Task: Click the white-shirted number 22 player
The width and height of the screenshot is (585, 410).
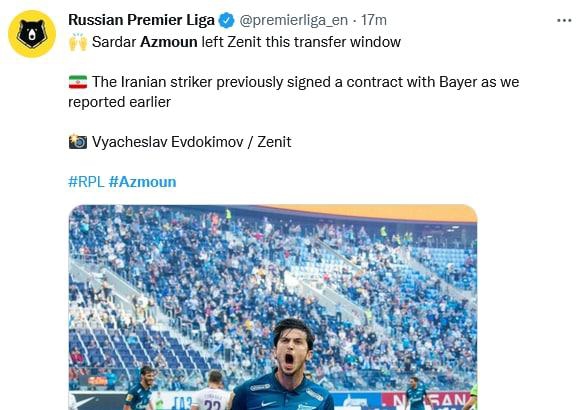Action: tap(213, 391)
